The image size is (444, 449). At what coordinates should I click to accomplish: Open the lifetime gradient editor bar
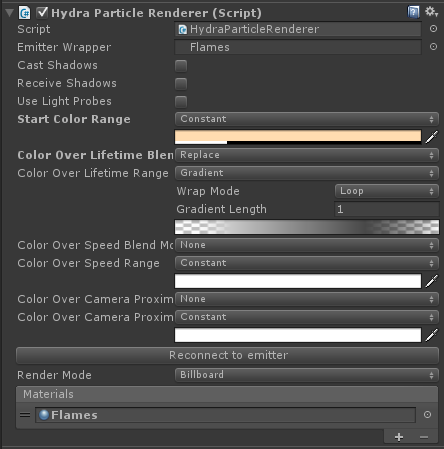(307, 227)
